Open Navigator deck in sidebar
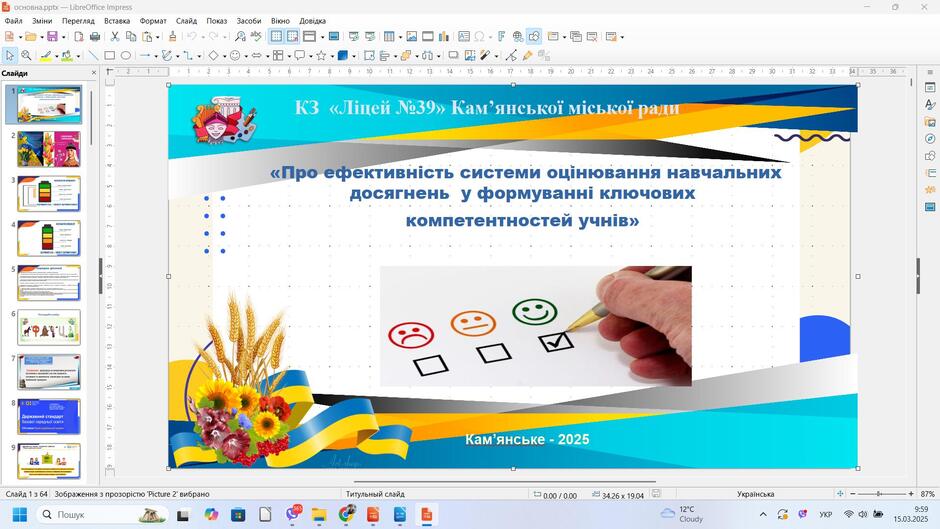The image size is (940, 529). click(x=930, y=139)
